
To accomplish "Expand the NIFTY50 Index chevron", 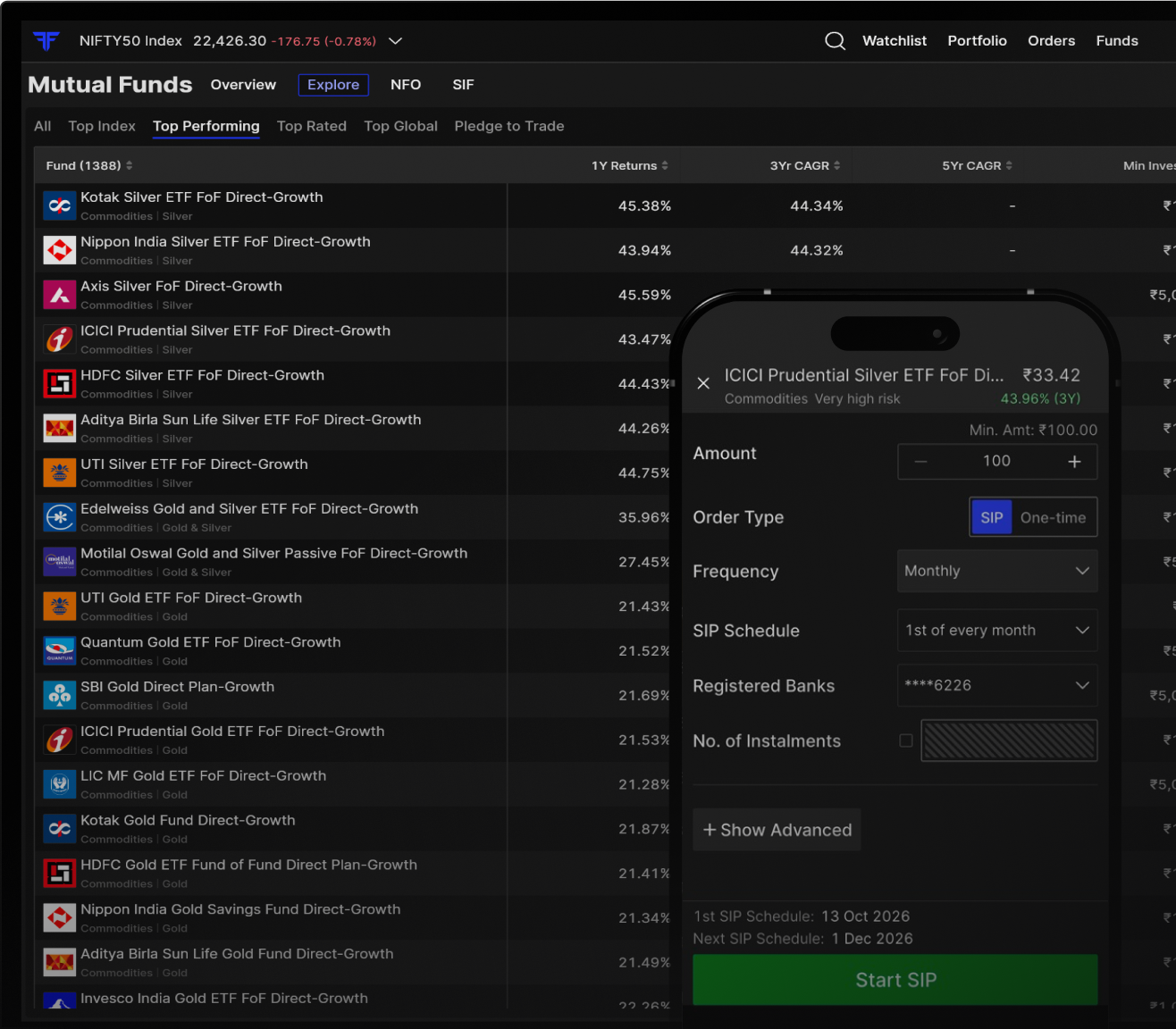I will click(395, 41).
